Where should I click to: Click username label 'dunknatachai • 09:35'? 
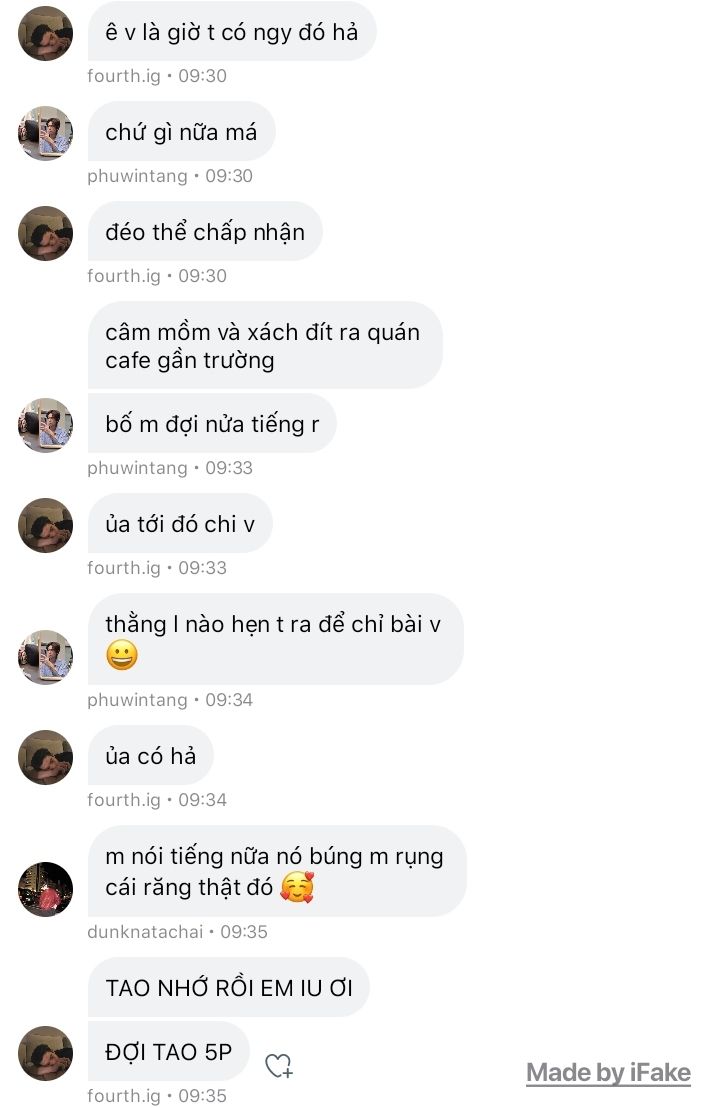pos(177,932)
